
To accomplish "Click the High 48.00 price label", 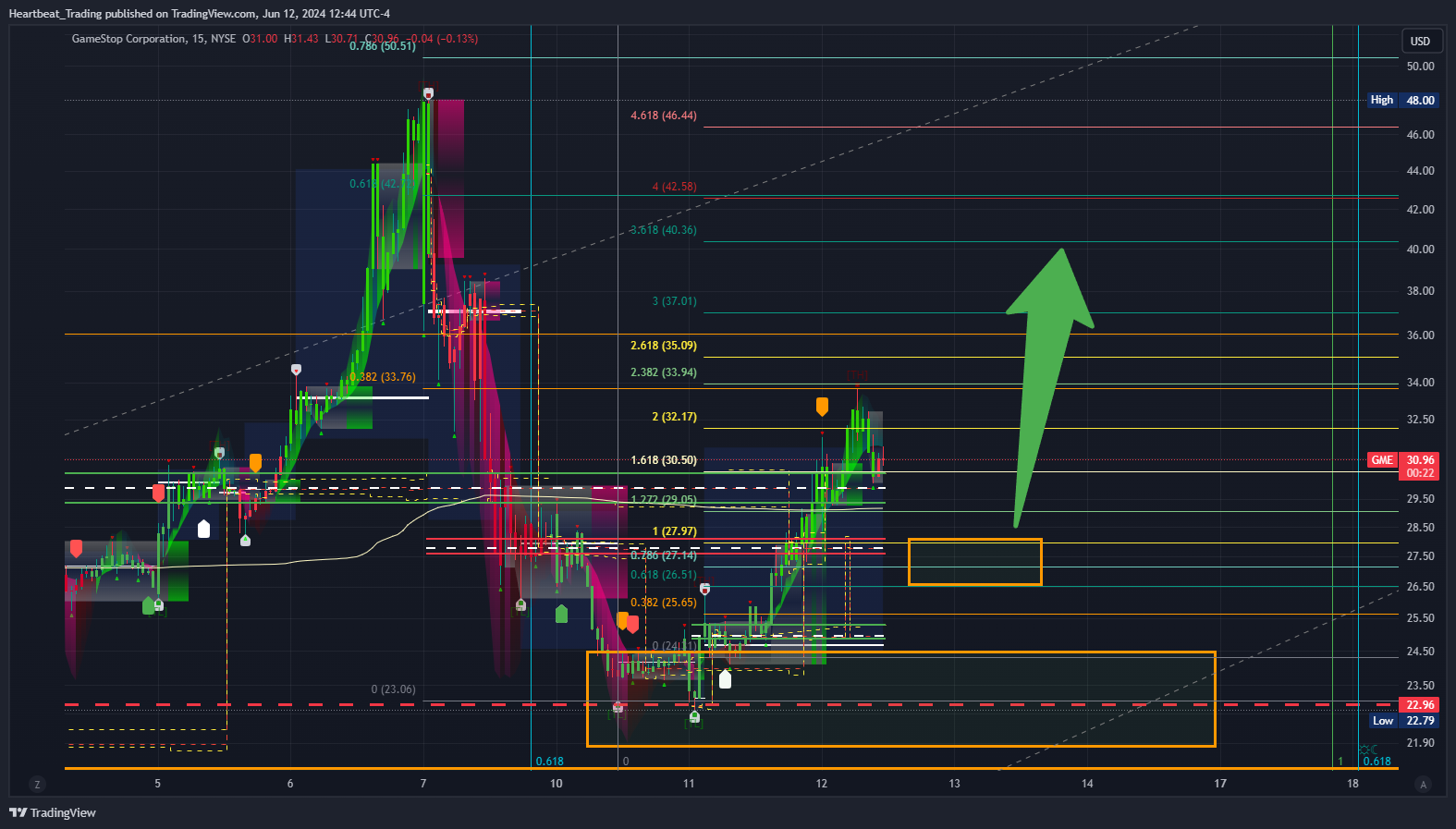I will pyautogui.click(x=1402, y=100).
